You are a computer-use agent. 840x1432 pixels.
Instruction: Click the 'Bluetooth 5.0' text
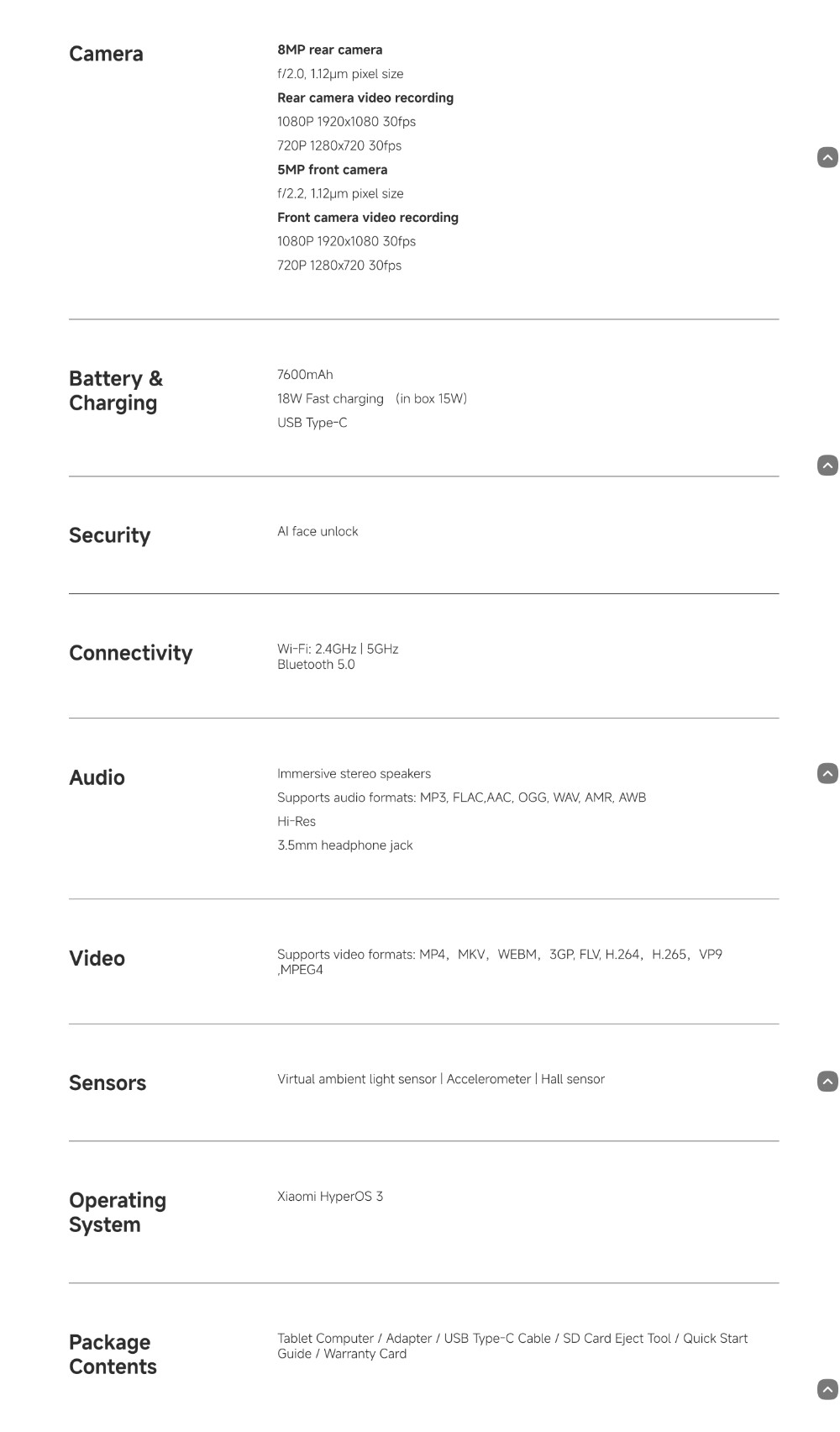pyautogui.click(x=316, y=665)
